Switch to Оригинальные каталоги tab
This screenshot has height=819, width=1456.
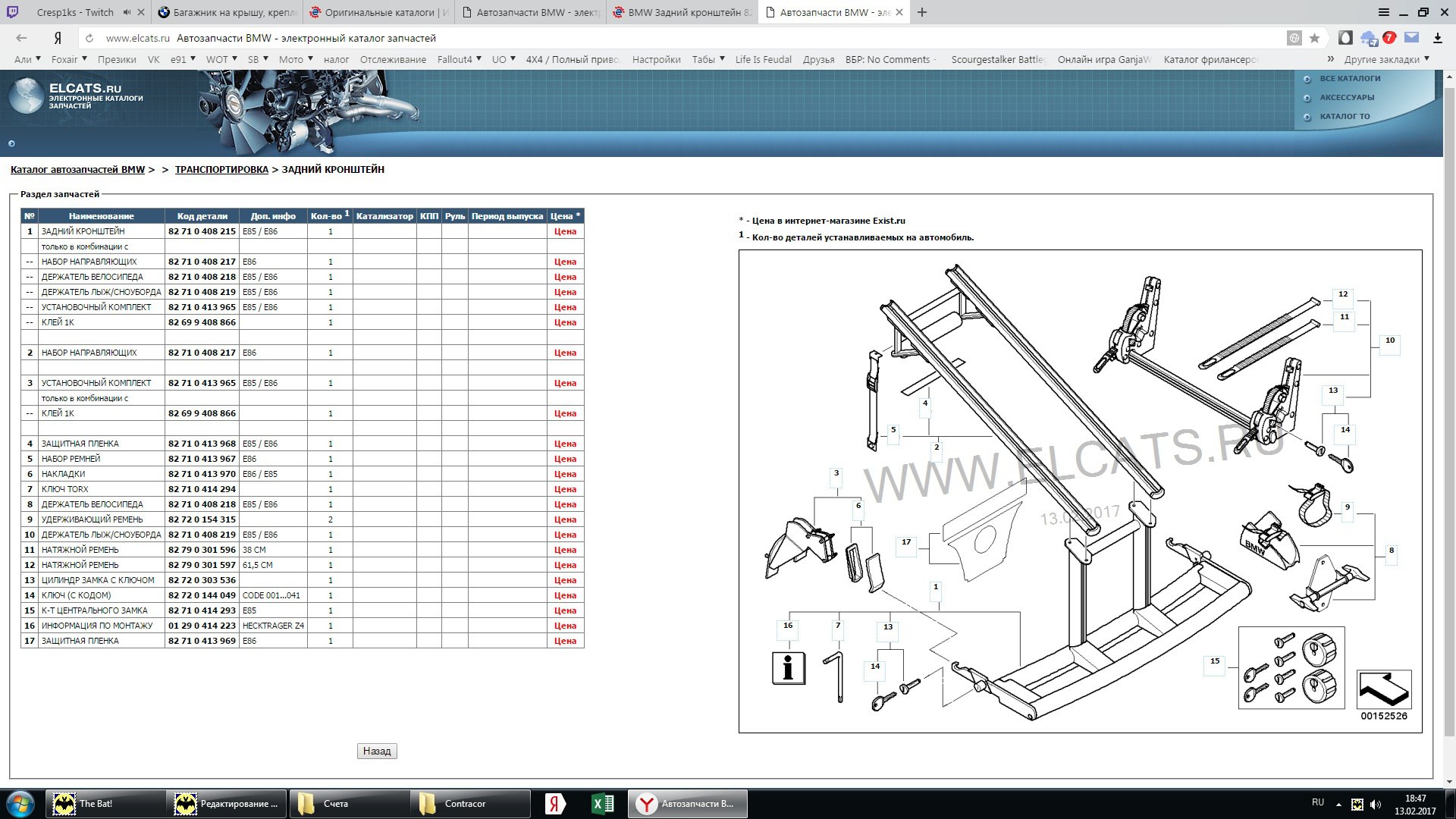[x=379, y=12]
